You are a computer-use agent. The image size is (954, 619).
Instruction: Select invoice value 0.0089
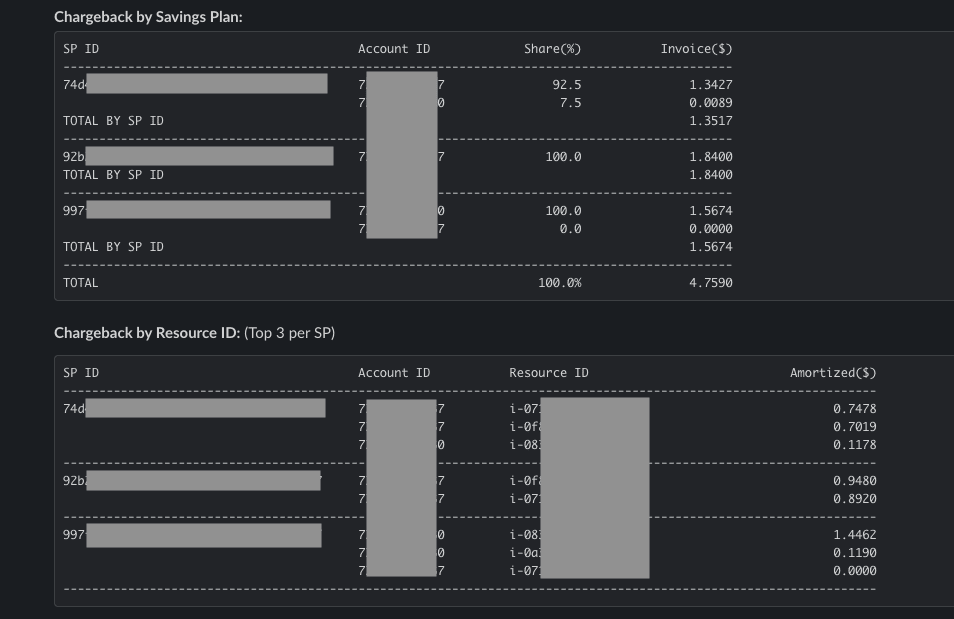[x=711, y=103]
